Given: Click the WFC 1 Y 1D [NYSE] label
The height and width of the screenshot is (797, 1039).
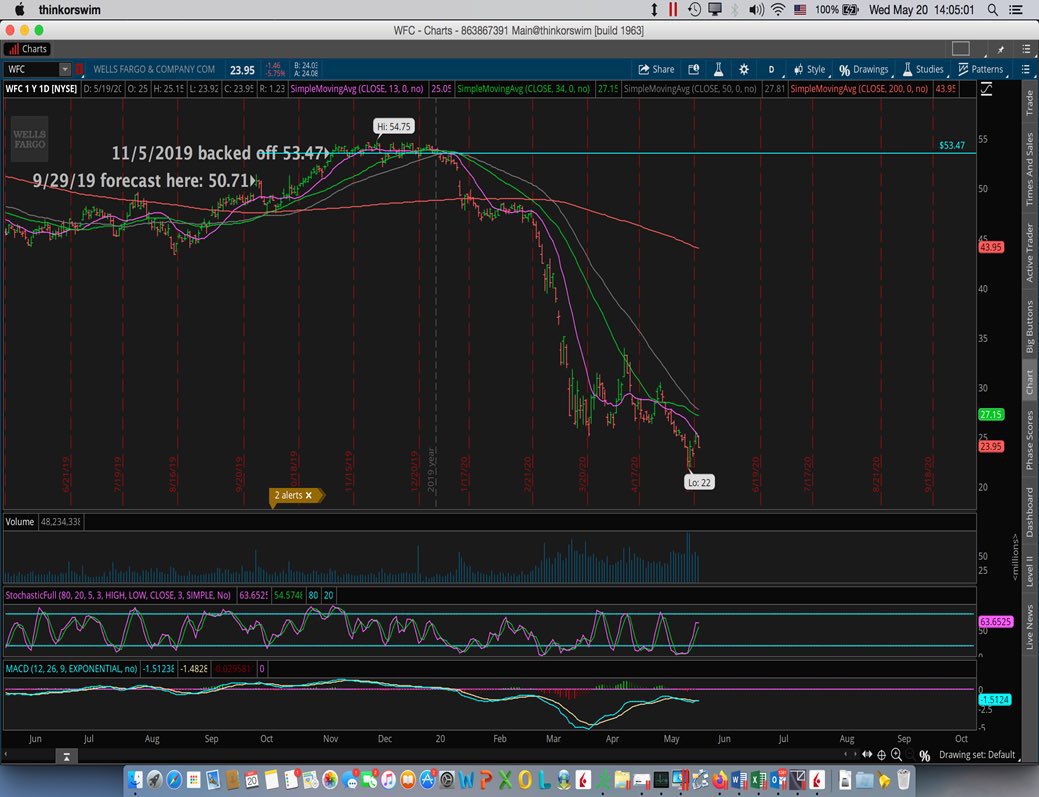Looking at the screenshot, I should (x=41, y=89).
